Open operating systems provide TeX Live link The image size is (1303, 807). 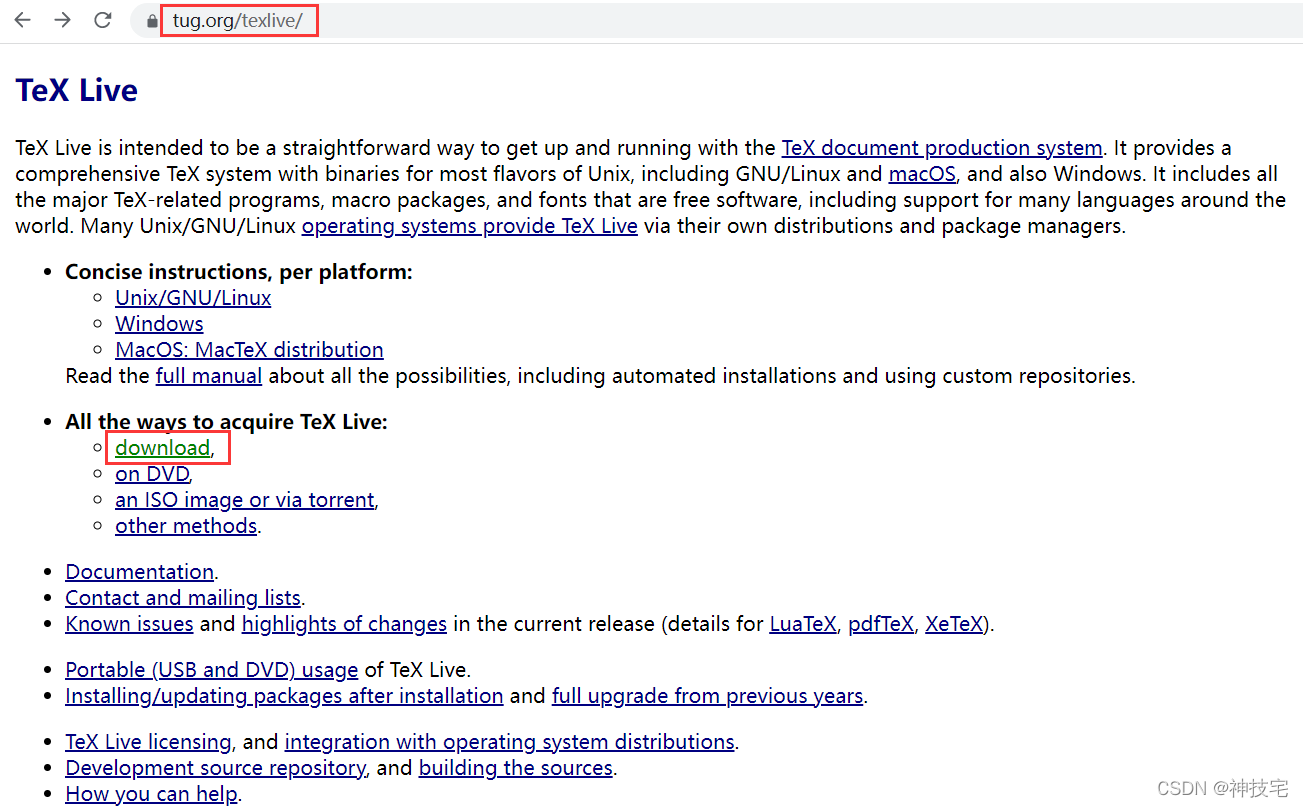tap(469, 226)
